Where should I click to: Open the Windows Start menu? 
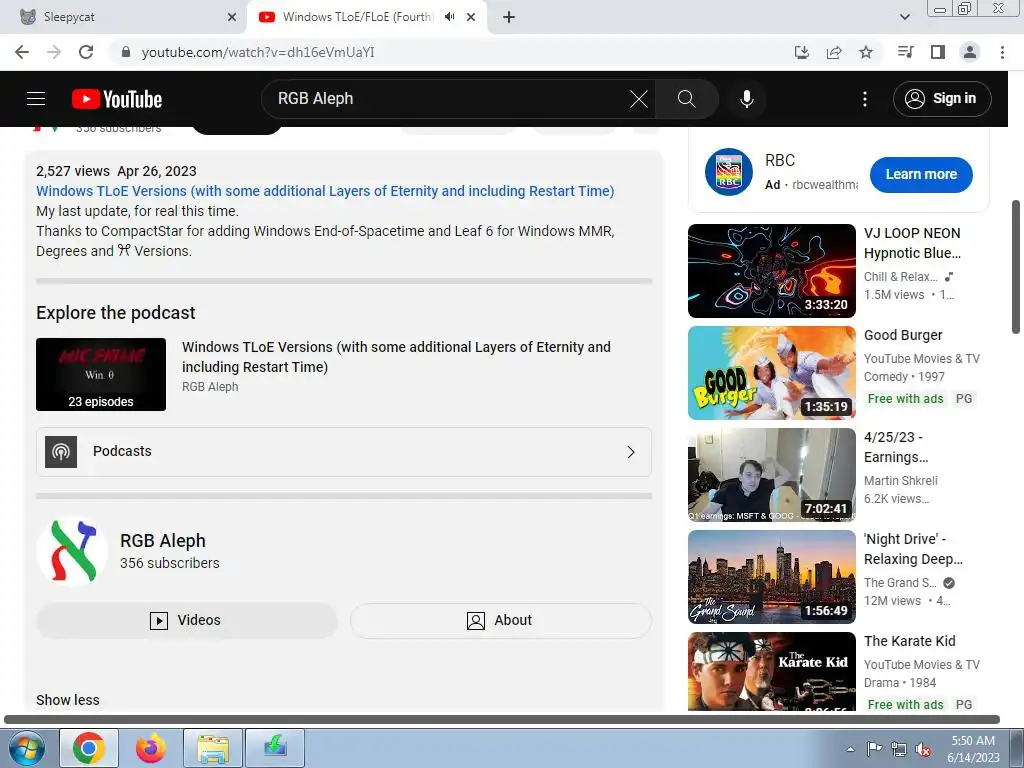[27, 748]
